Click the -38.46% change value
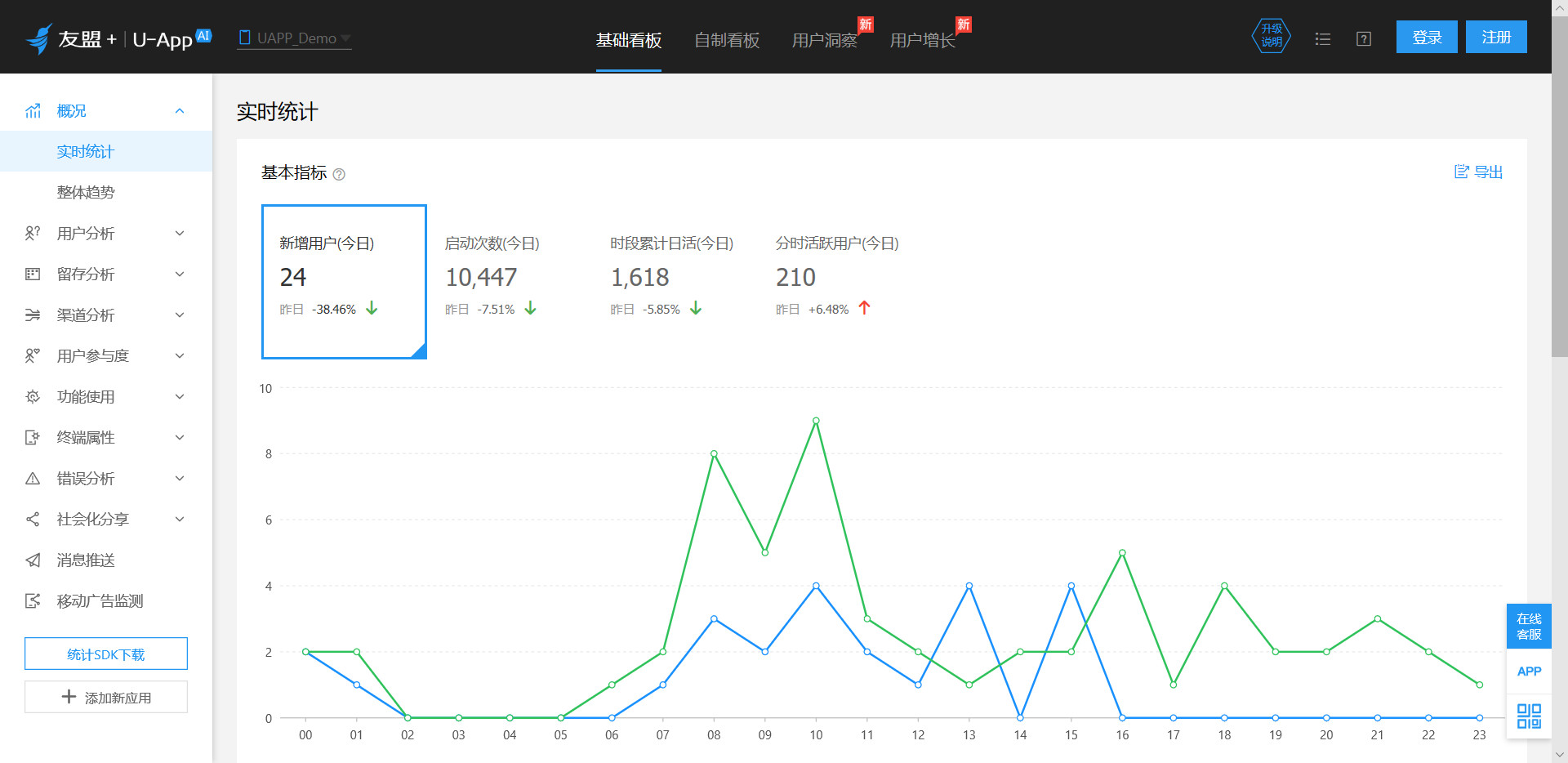 pos(334,310)
